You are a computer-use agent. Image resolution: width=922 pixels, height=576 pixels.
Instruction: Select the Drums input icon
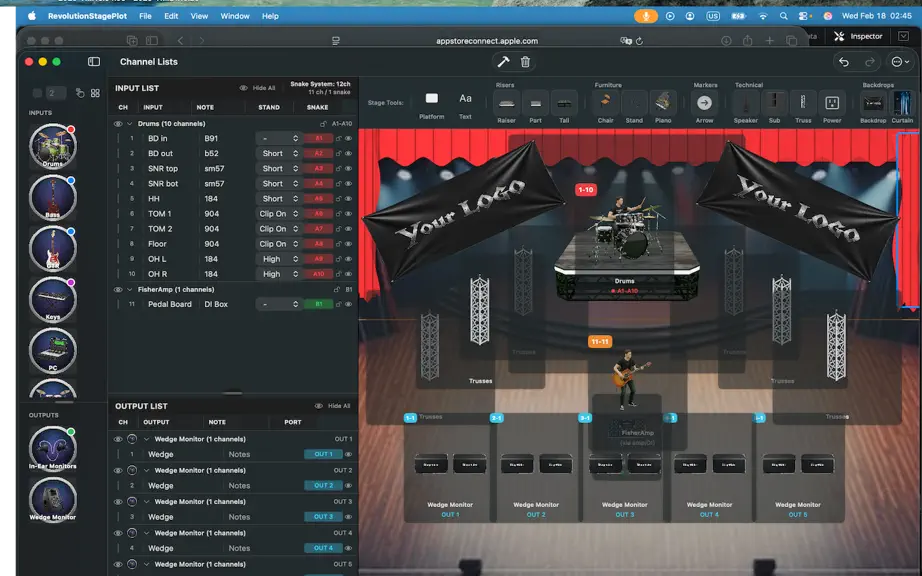pos(53,146)
